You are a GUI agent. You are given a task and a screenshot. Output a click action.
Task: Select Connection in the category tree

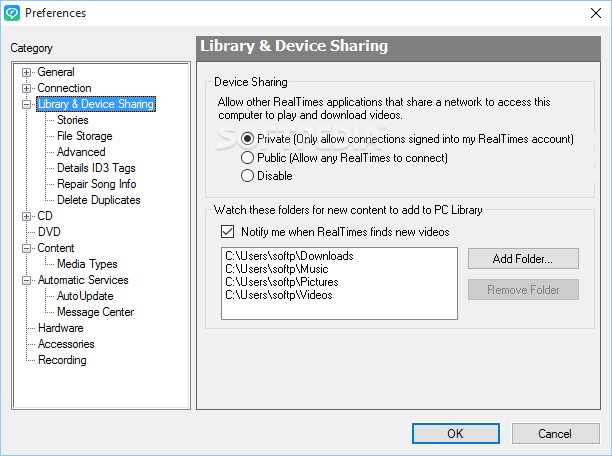64,88
